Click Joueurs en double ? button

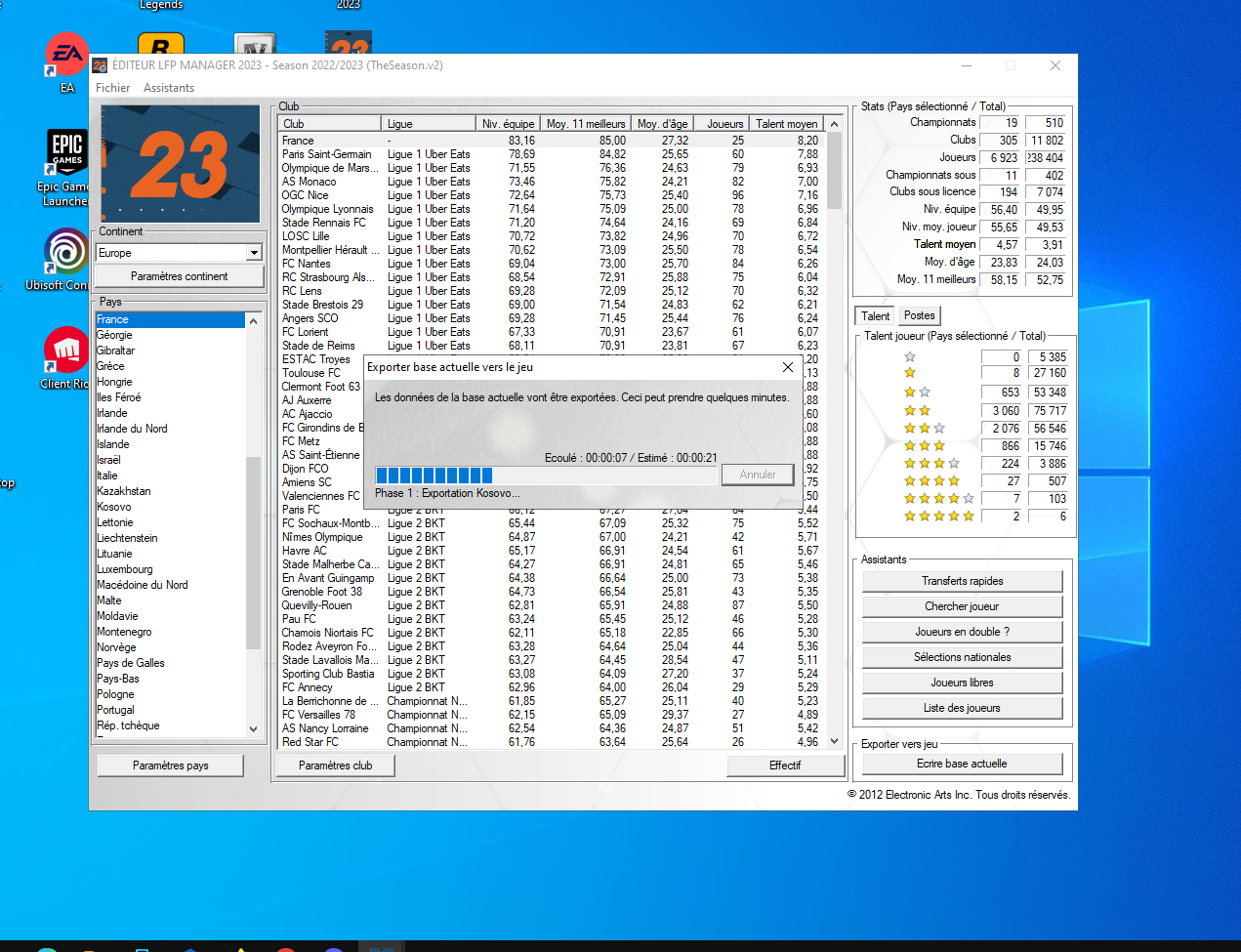click(x=963, y=632)
